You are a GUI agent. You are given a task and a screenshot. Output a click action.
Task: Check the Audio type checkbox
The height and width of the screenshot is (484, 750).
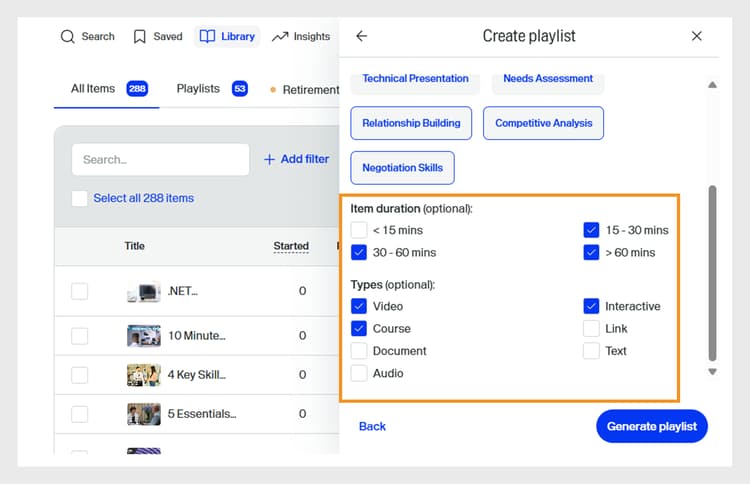[359, 373]
